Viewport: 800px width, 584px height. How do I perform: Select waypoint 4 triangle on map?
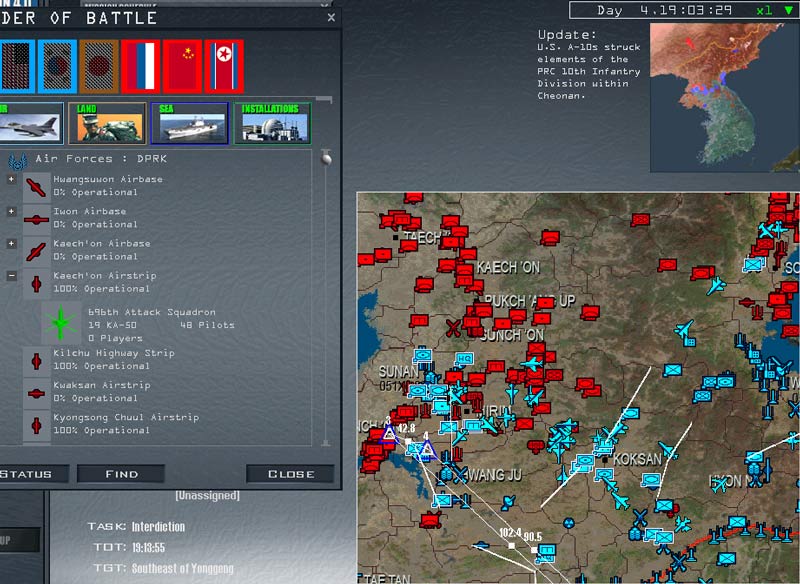[x=427, y=450]
